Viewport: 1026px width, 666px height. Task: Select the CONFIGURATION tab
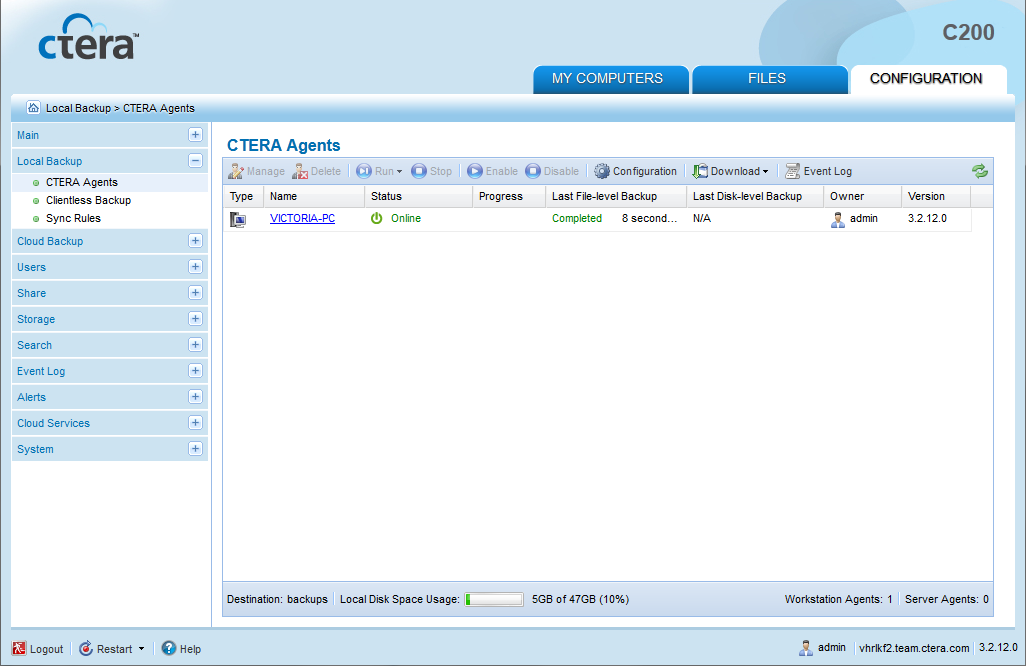[928, 79]
